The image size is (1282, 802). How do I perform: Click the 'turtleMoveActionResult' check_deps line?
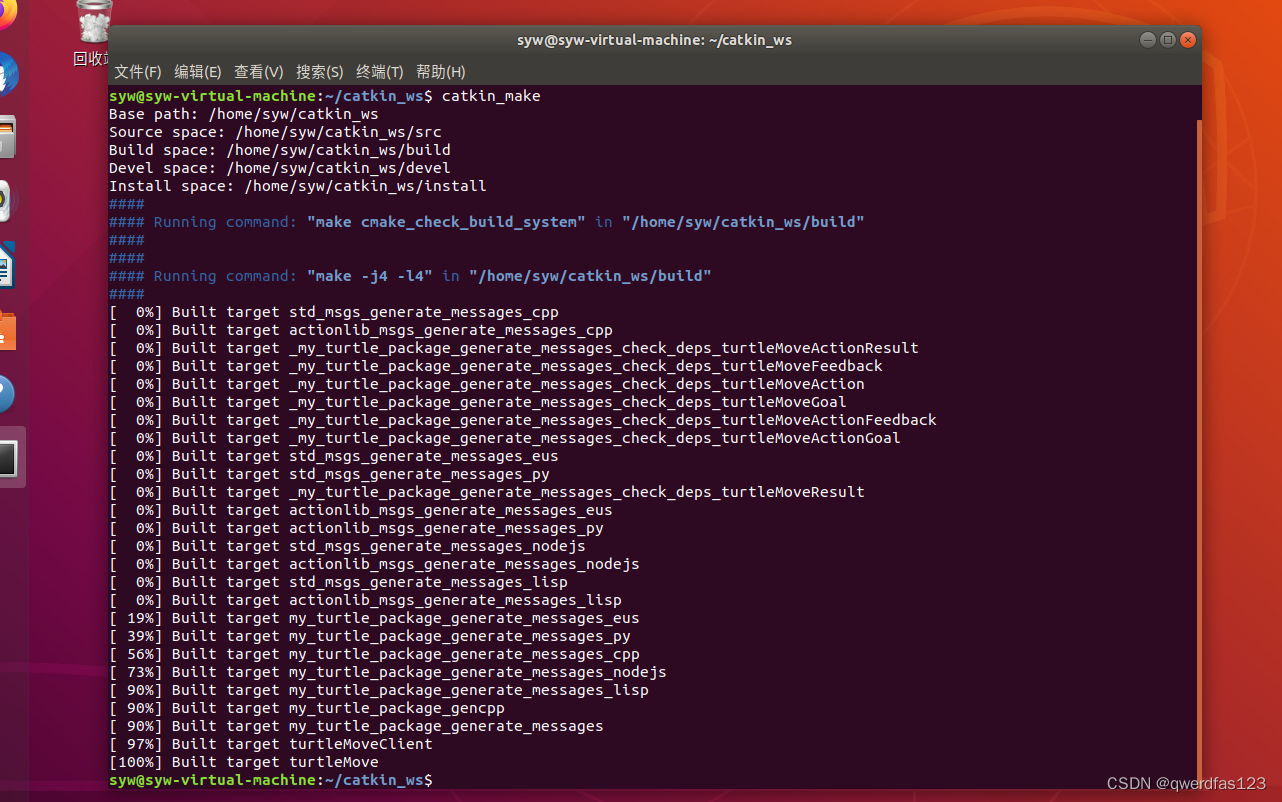click(x=514, y=348)
